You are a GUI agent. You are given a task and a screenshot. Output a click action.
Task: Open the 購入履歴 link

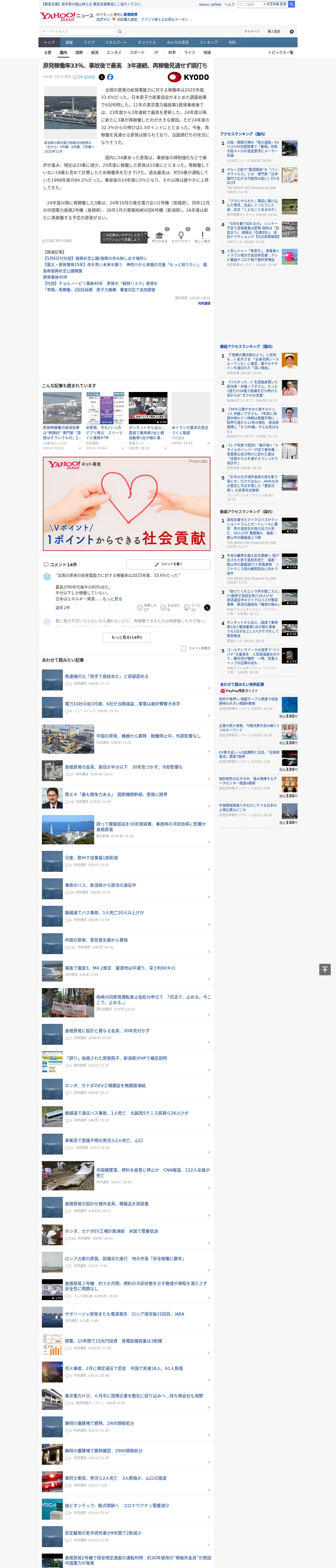274,32
